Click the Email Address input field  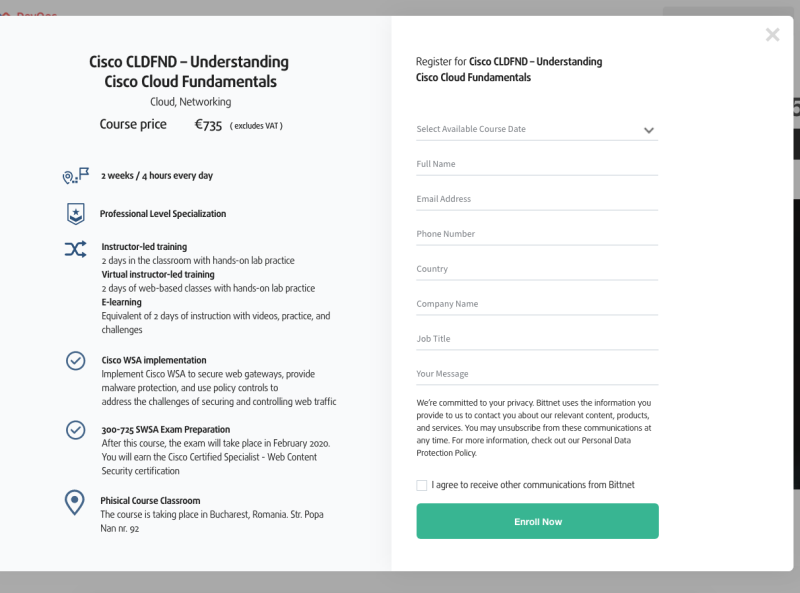tap(537, 199)
